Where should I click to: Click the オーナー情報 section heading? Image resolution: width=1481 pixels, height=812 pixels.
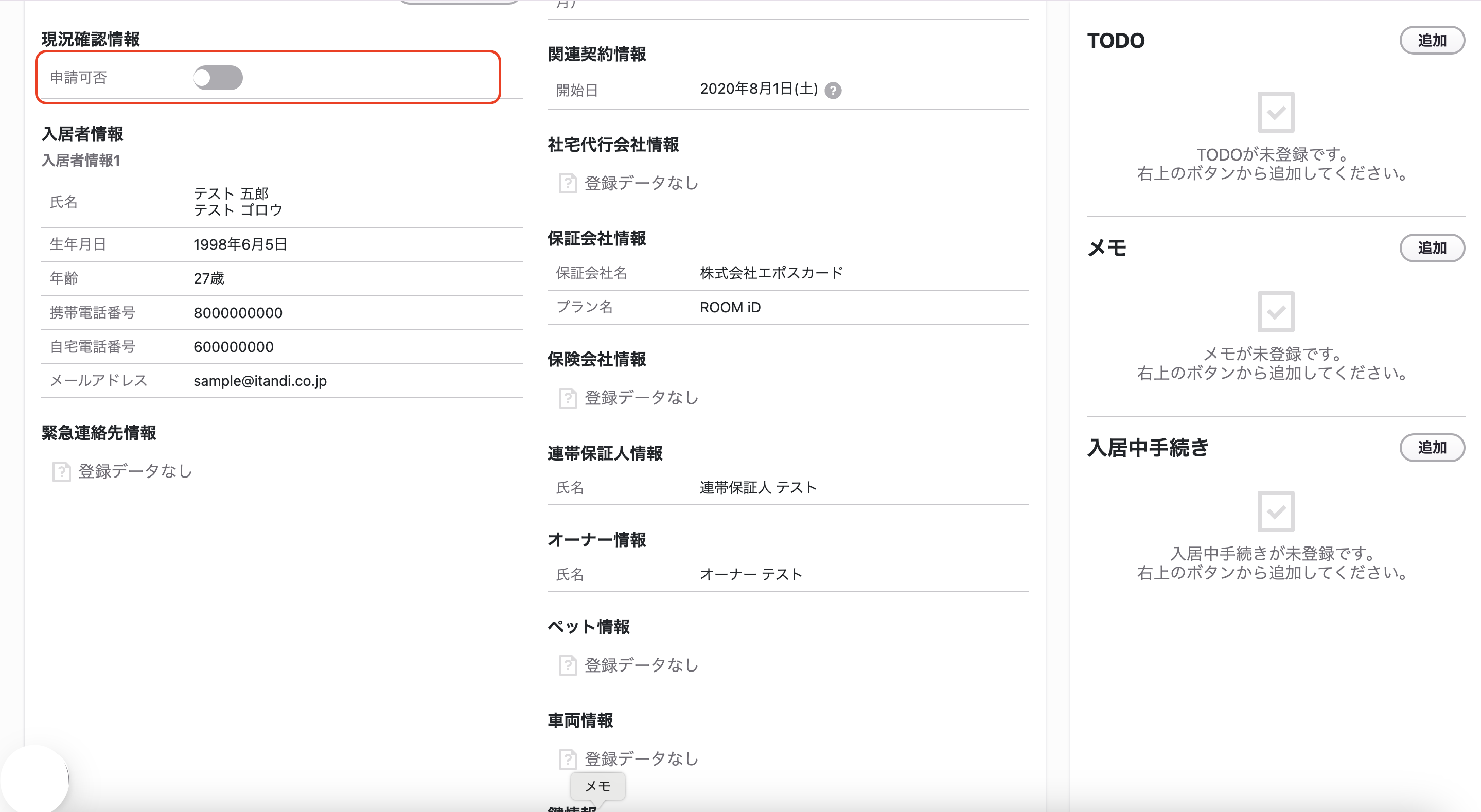point(597,539)
